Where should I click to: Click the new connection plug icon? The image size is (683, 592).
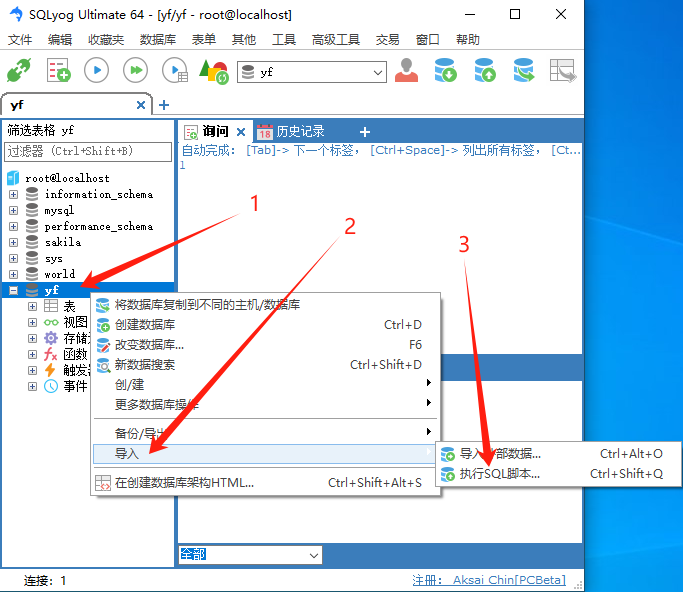pyautogui.click(x=19, y=71)
